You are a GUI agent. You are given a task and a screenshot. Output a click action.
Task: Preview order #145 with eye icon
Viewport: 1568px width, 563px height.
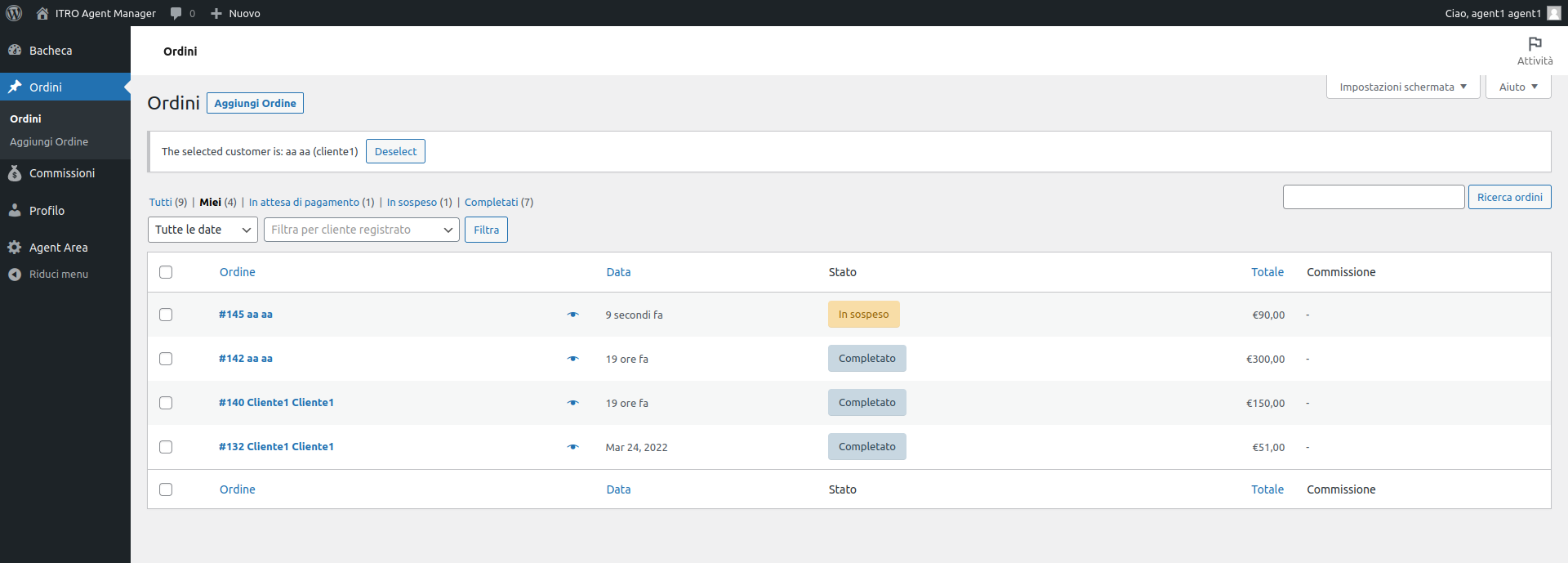(572, 315)
